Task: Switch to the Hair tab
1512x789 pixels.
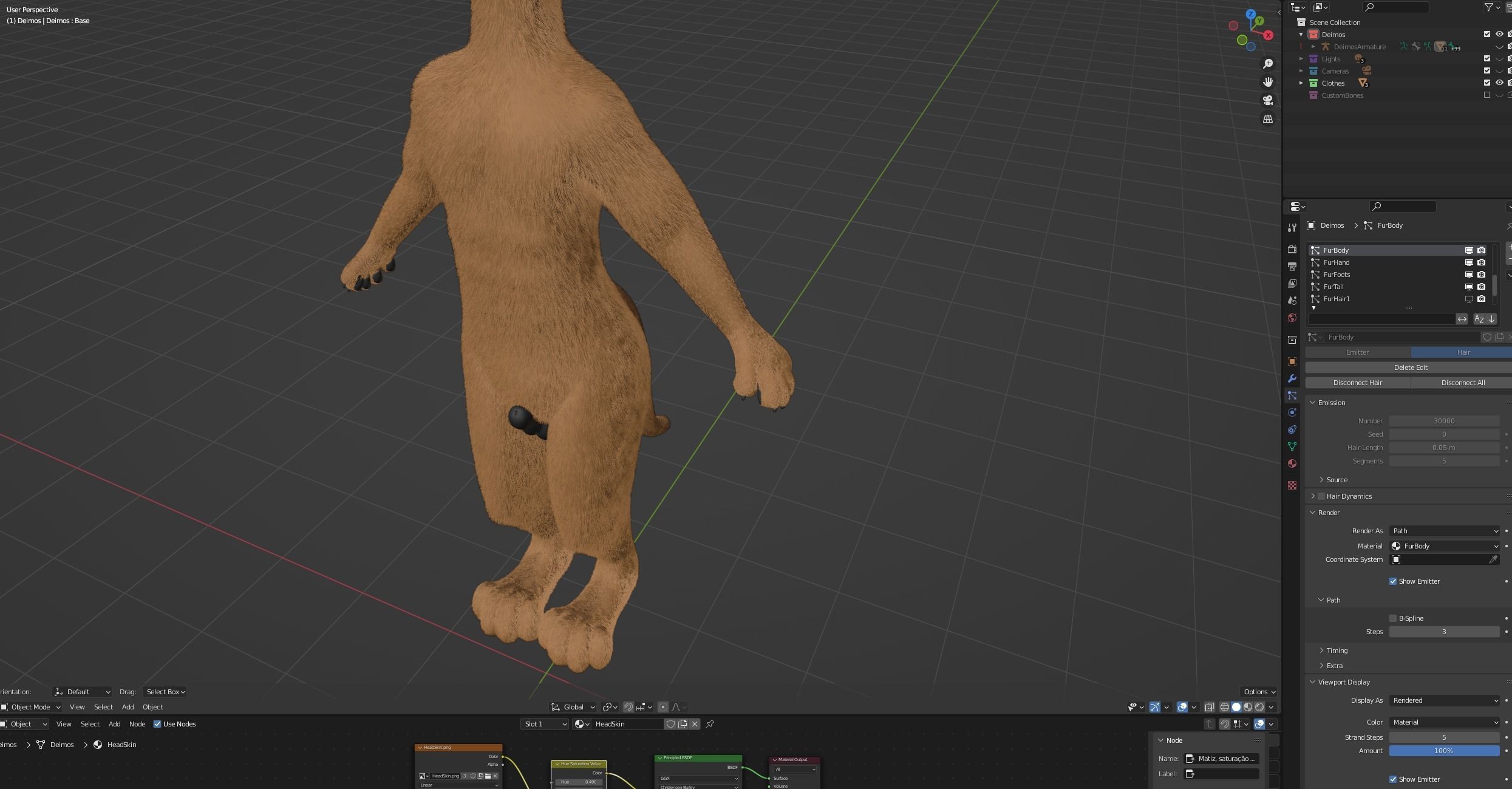Action: tap(1462, 352)
